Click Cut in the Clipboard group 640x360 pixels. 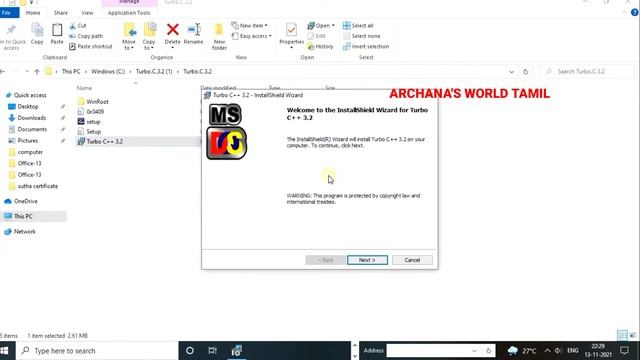tap(78, 26)
